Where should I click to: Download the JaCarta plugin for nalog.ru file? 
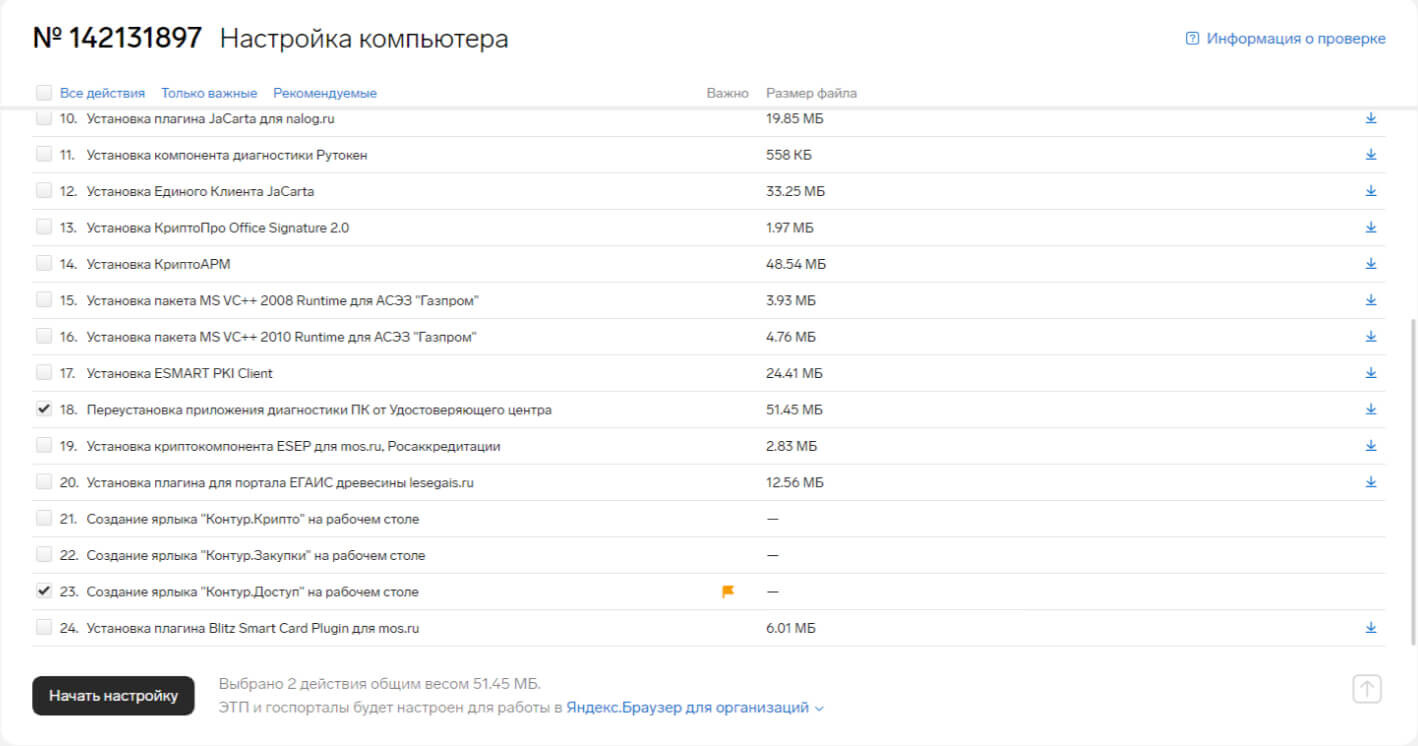pos(1371,118)
